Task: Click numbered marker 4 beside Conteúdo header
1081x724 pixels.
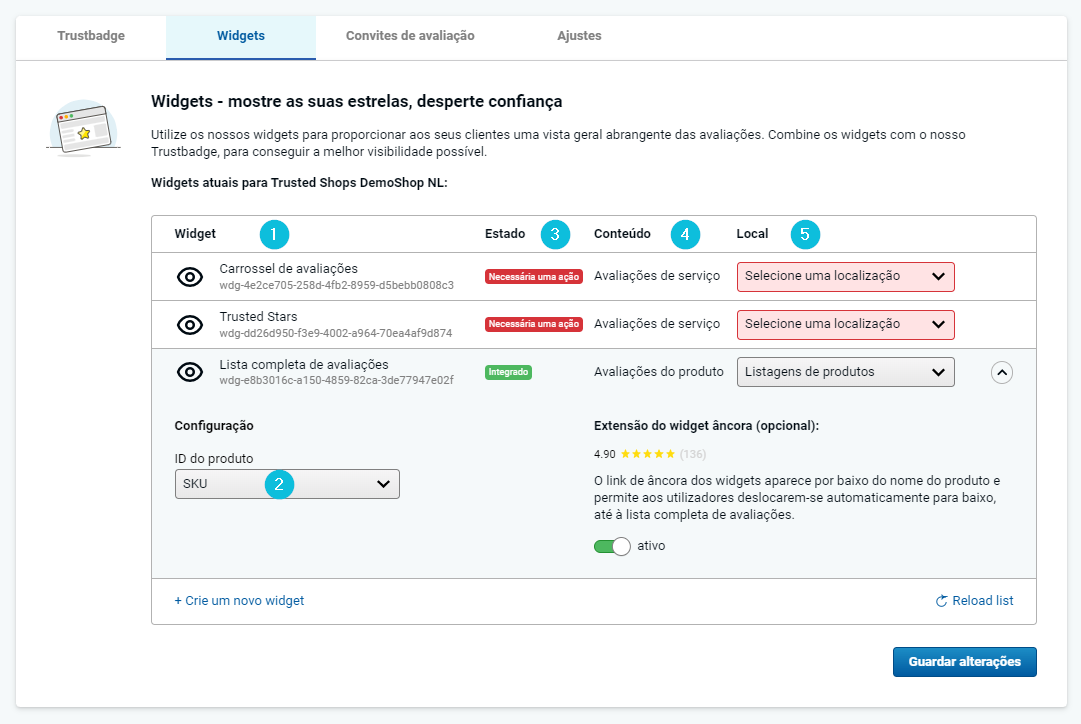Action: point(685,235)
